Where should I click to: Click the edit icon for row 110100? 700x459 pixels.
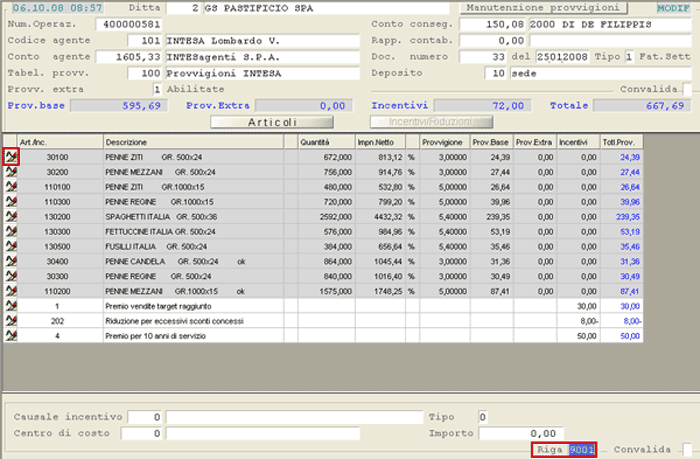pos(11,187)
